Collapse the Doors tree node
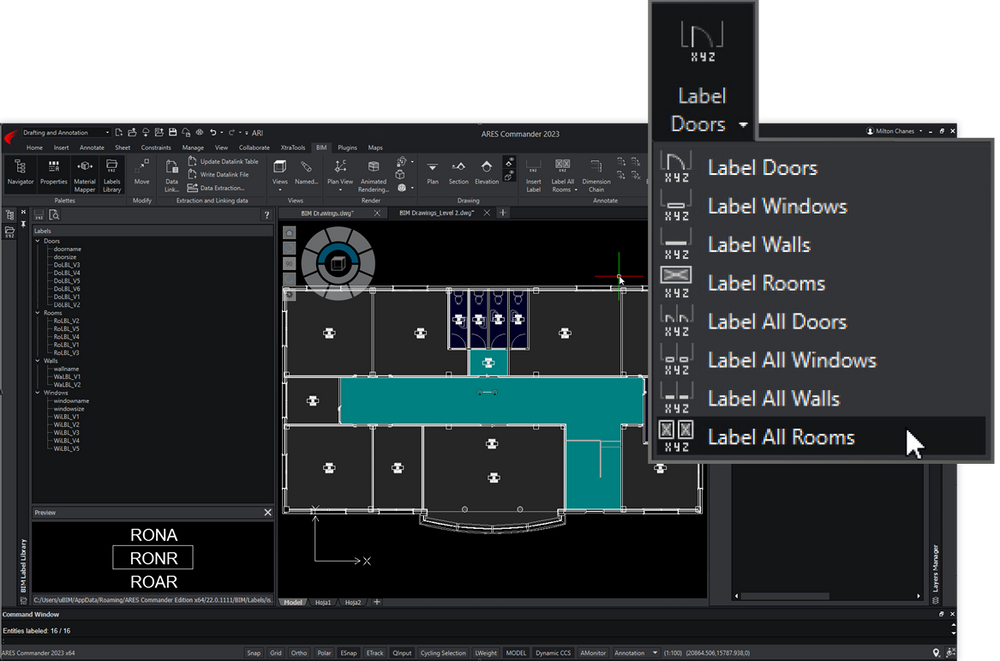Viewport: 1000px width, 661px height. click(x=38, y=241)
